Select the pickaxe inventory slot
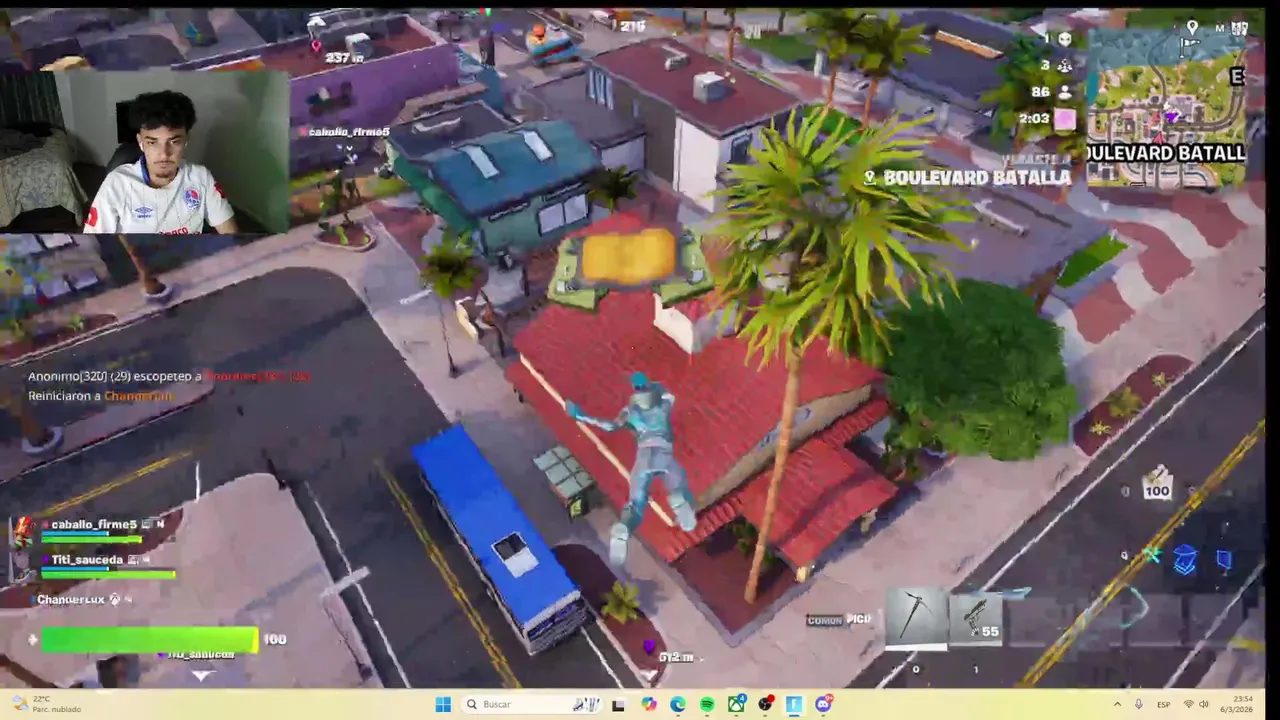Image resolution: width=1280 pixels, height=720 pixels. (x=915, y=617)
